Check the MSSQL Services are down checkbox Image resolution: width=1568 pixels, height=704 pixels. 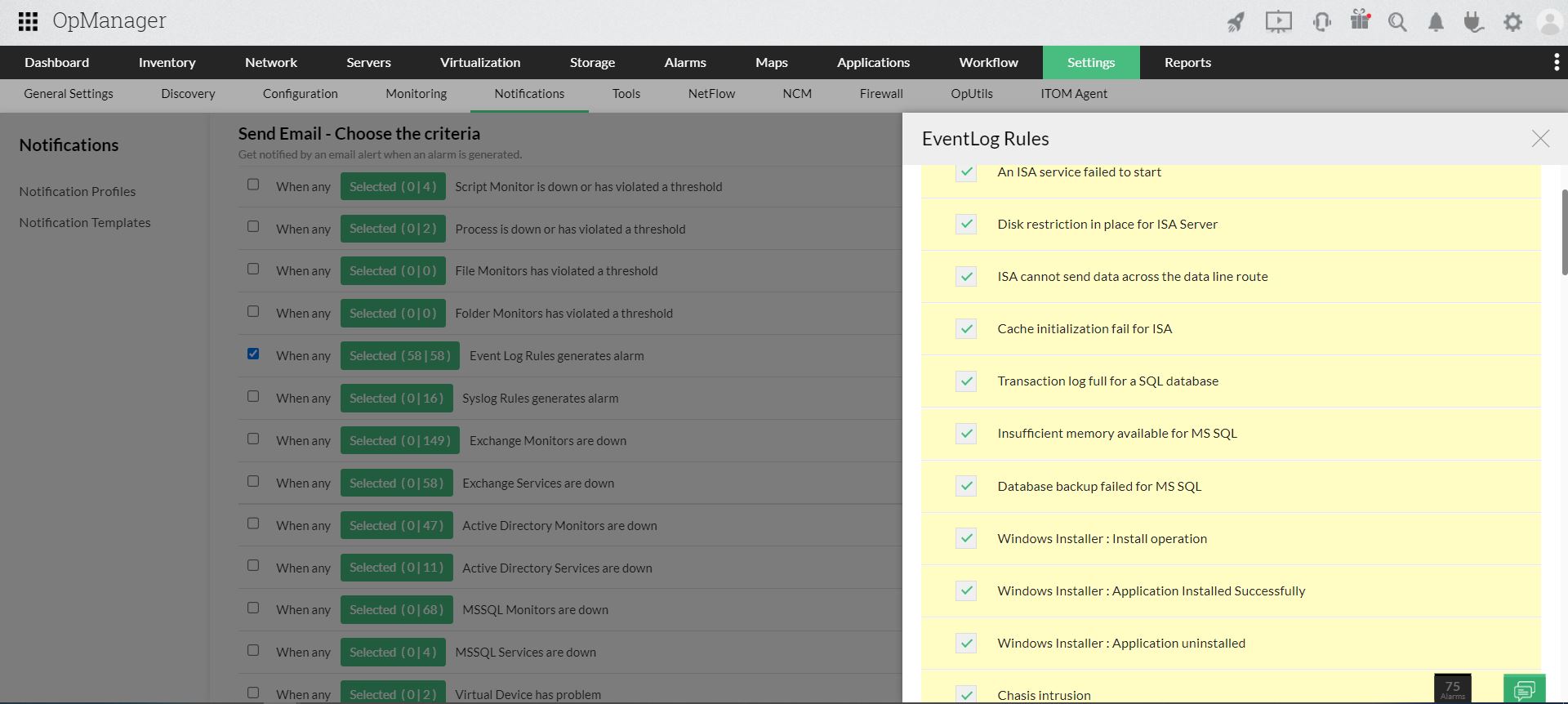(x=253, y=650)
